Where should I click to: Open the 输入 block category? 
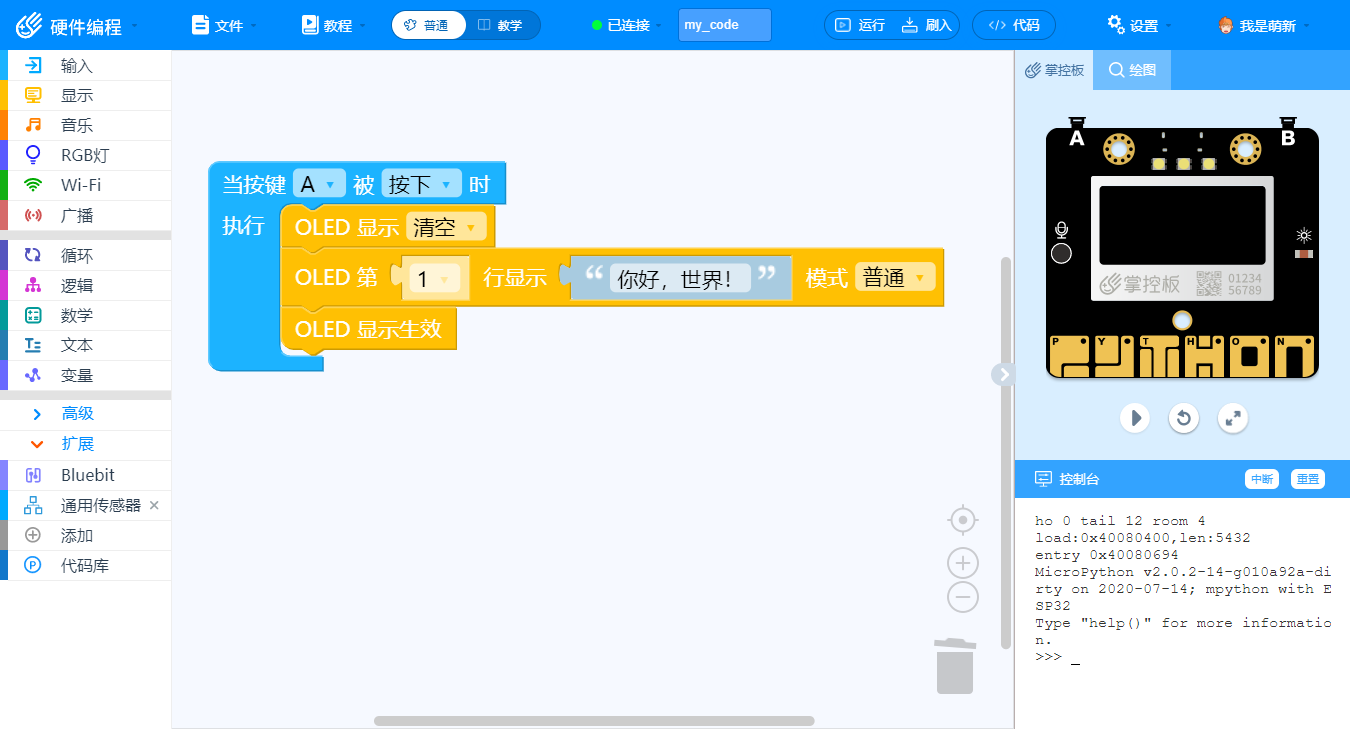click(x=85, y=66)
